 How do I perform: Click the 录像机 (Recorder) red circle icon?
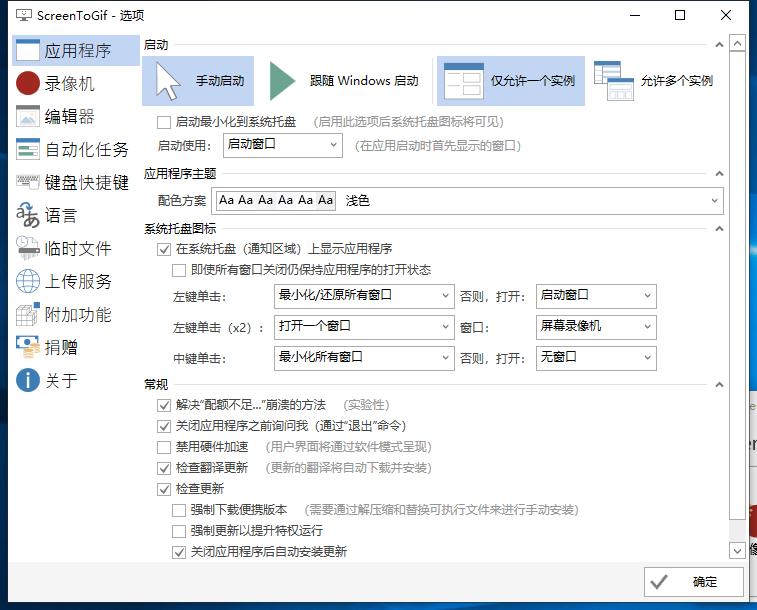click(28, 84)
